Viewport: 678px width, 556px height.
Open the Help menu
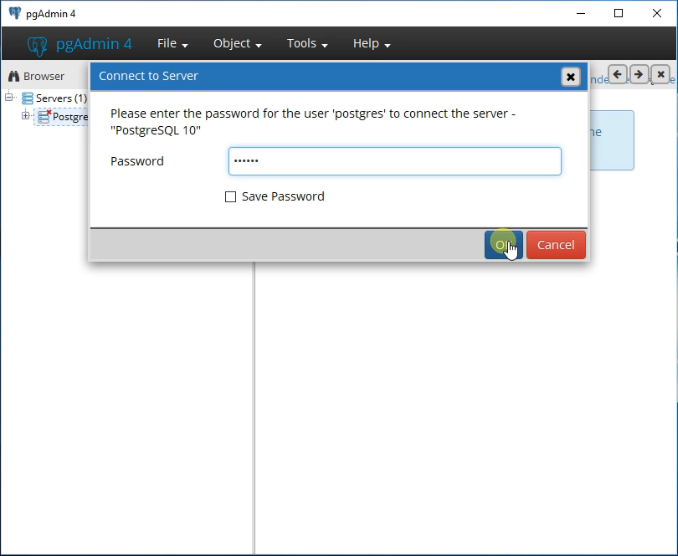click(371, 44)
